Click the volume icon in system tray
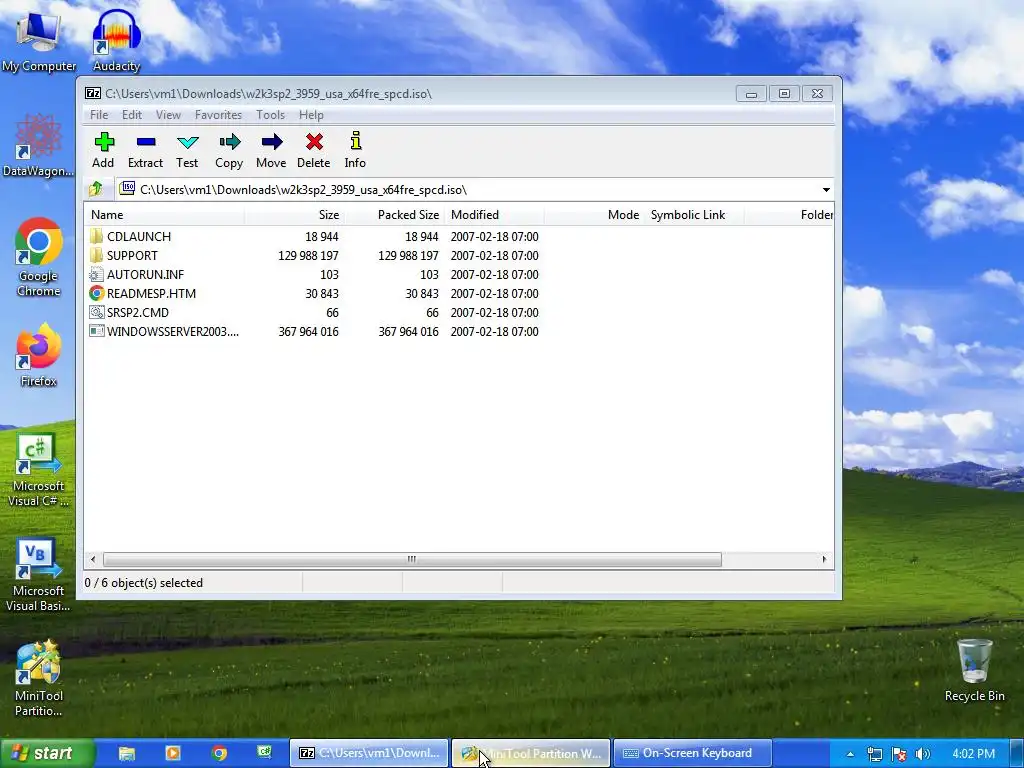1024x768 pixels. [x=923, y=754]
